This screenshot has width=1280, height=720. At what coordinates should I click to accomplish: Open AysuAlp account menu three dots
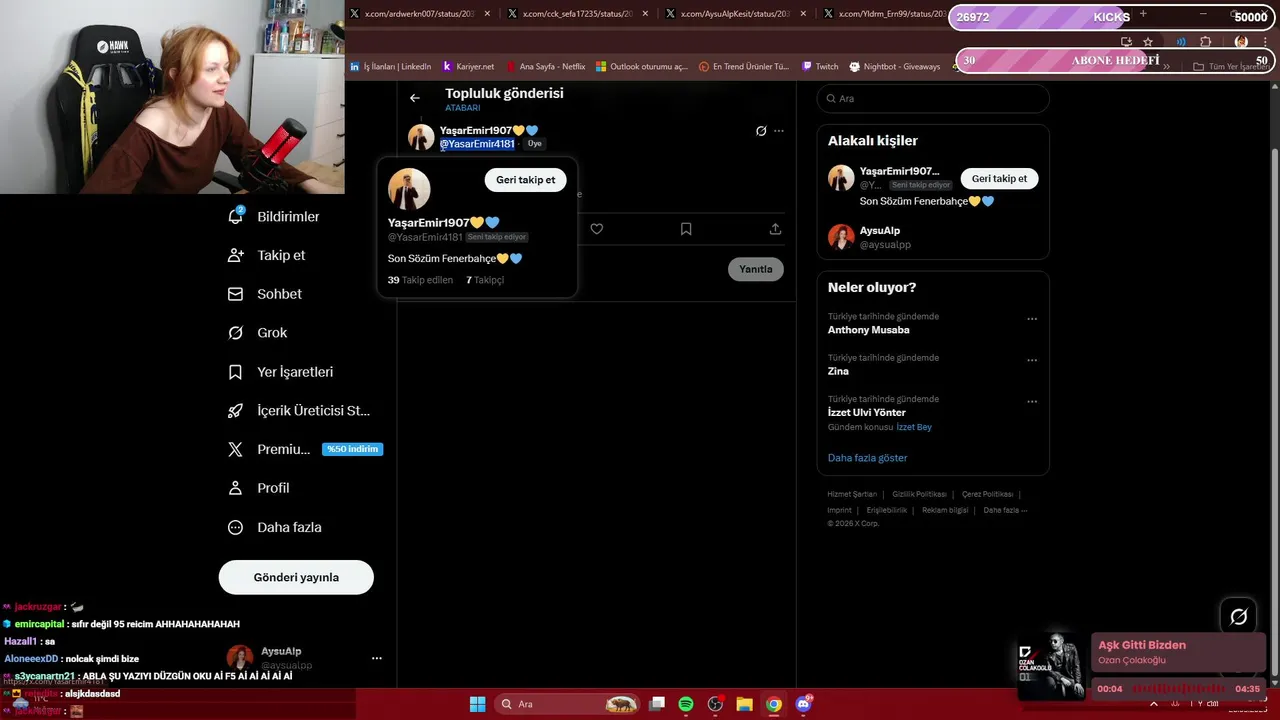(x=377, y=658)
